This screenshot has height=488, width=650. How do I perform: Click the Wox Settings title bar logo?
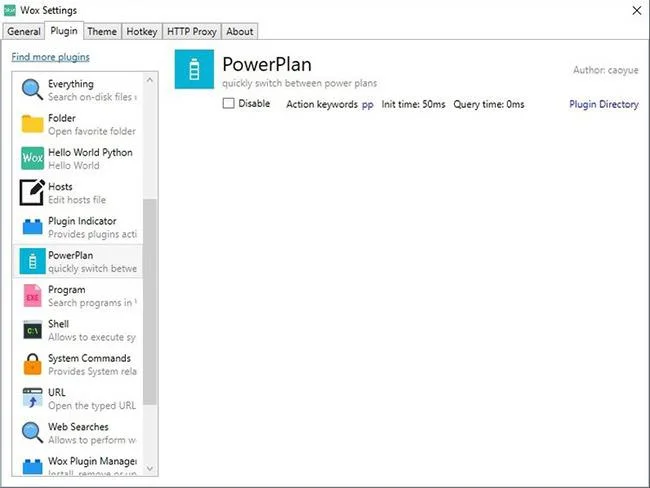10,10
